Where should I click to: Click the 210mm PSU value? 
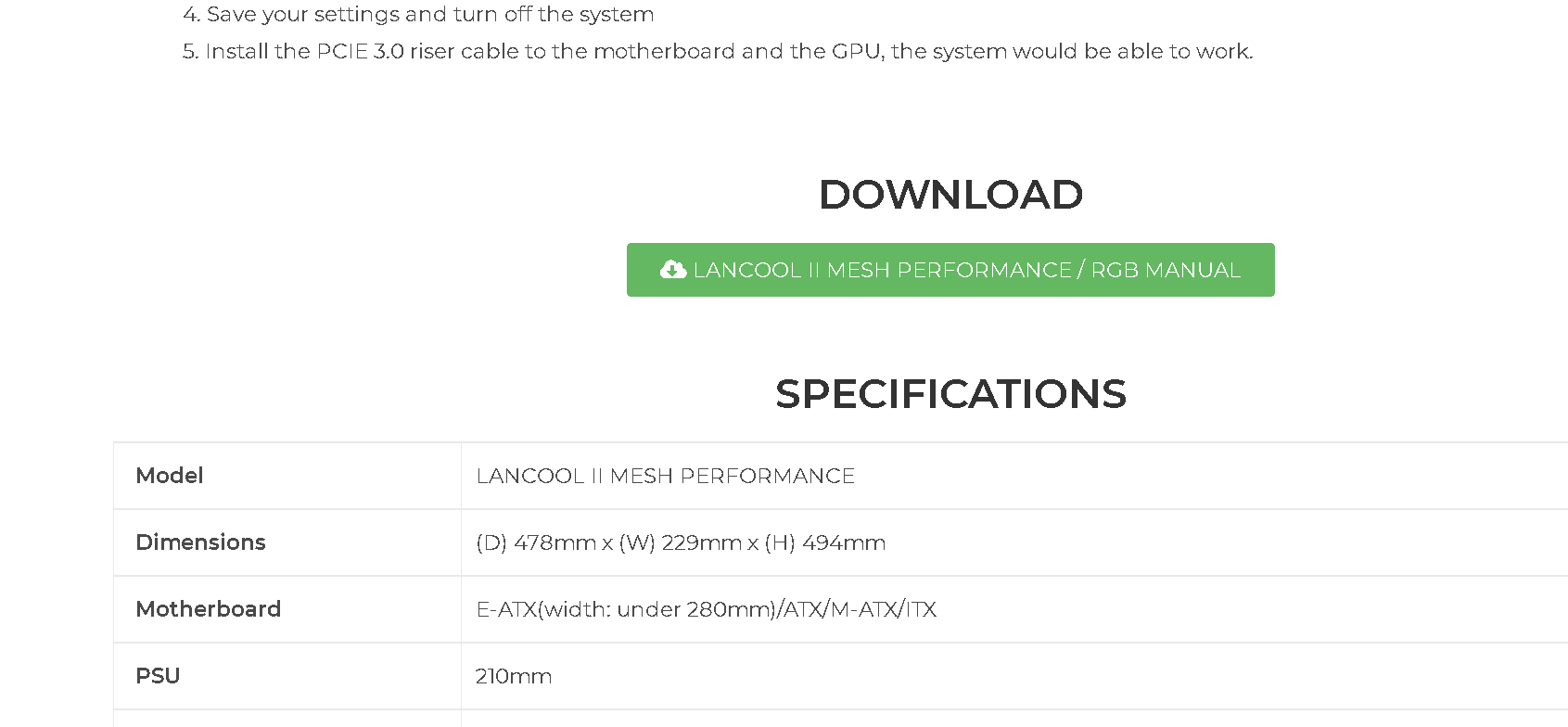(x=514, y=676)
